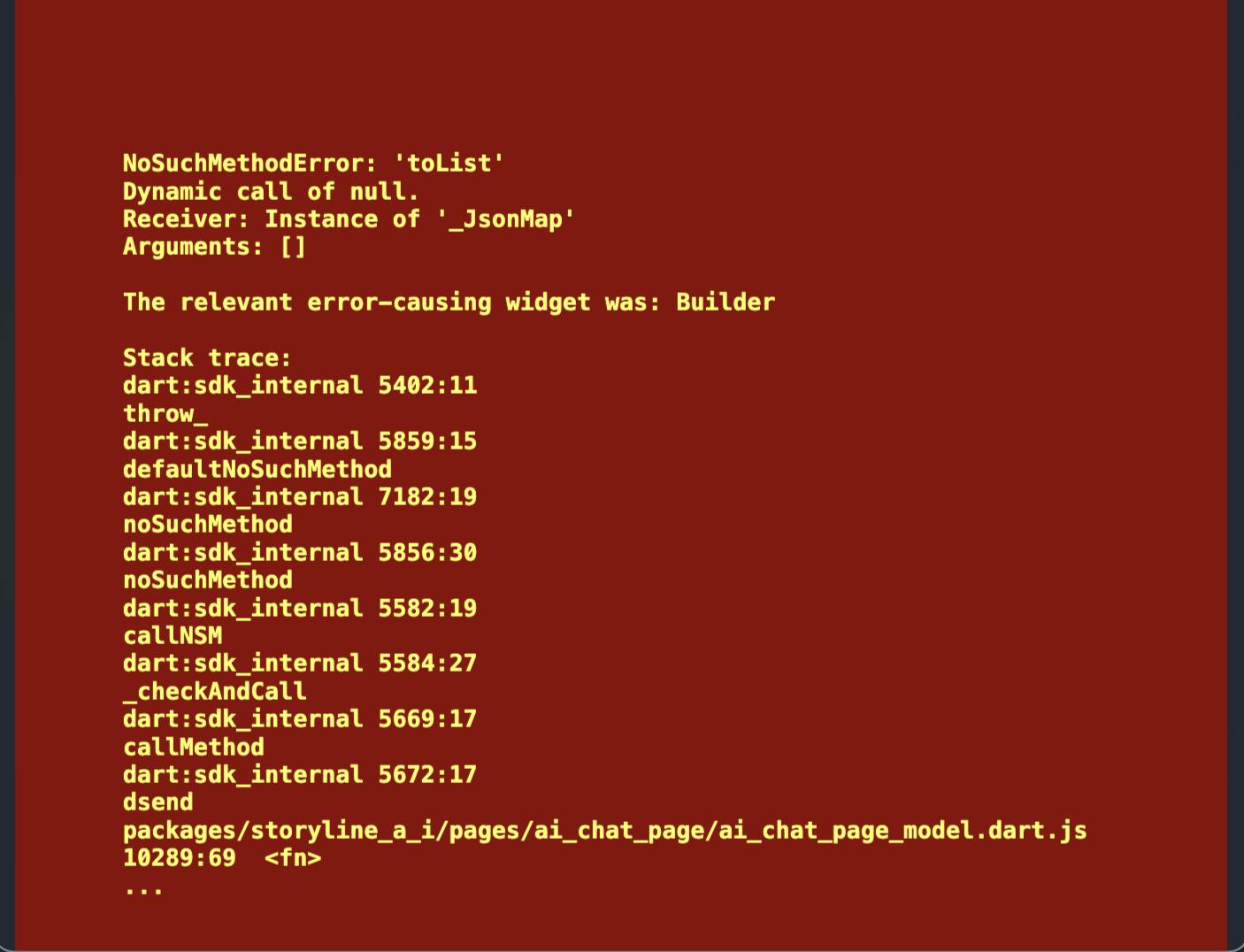Click the ai_chat_page_model.dart.js path
The image size is (1244, 952).
coord(605,831)
